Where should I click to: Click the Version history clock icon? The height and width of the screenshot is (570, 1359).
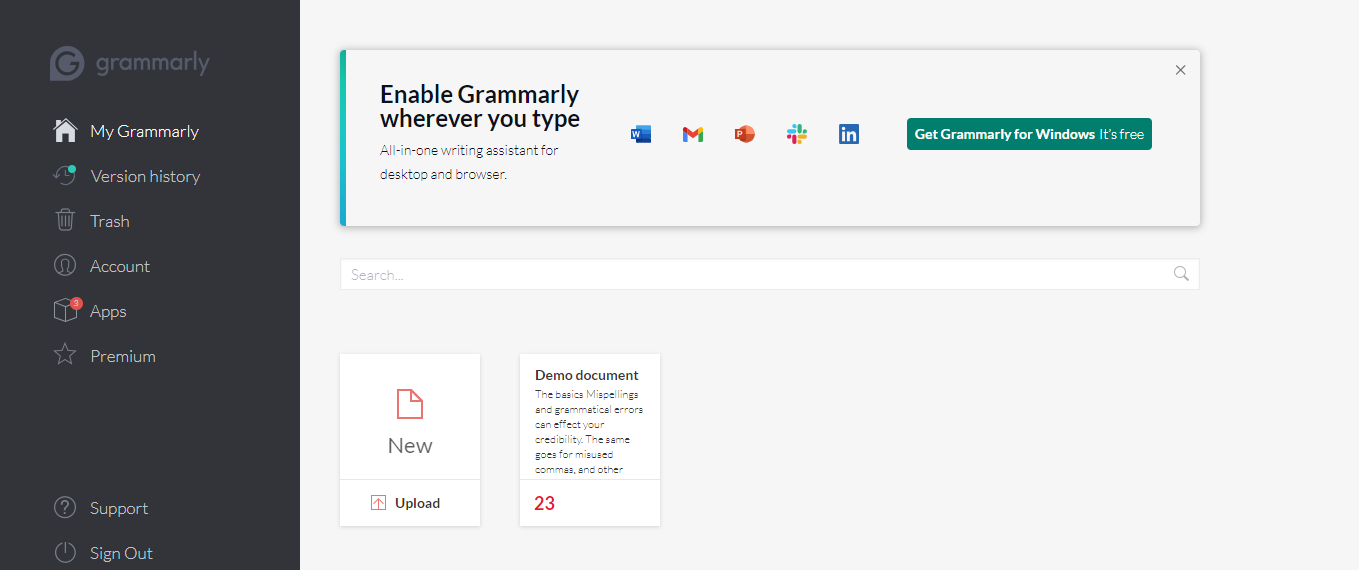(x=64, y=175)
